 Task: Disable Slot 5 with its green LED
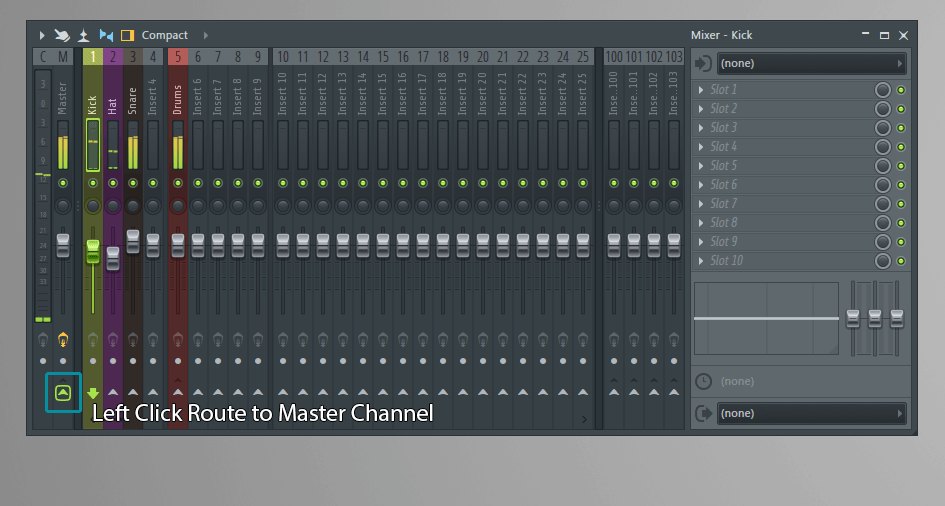(x=901, y=166)
